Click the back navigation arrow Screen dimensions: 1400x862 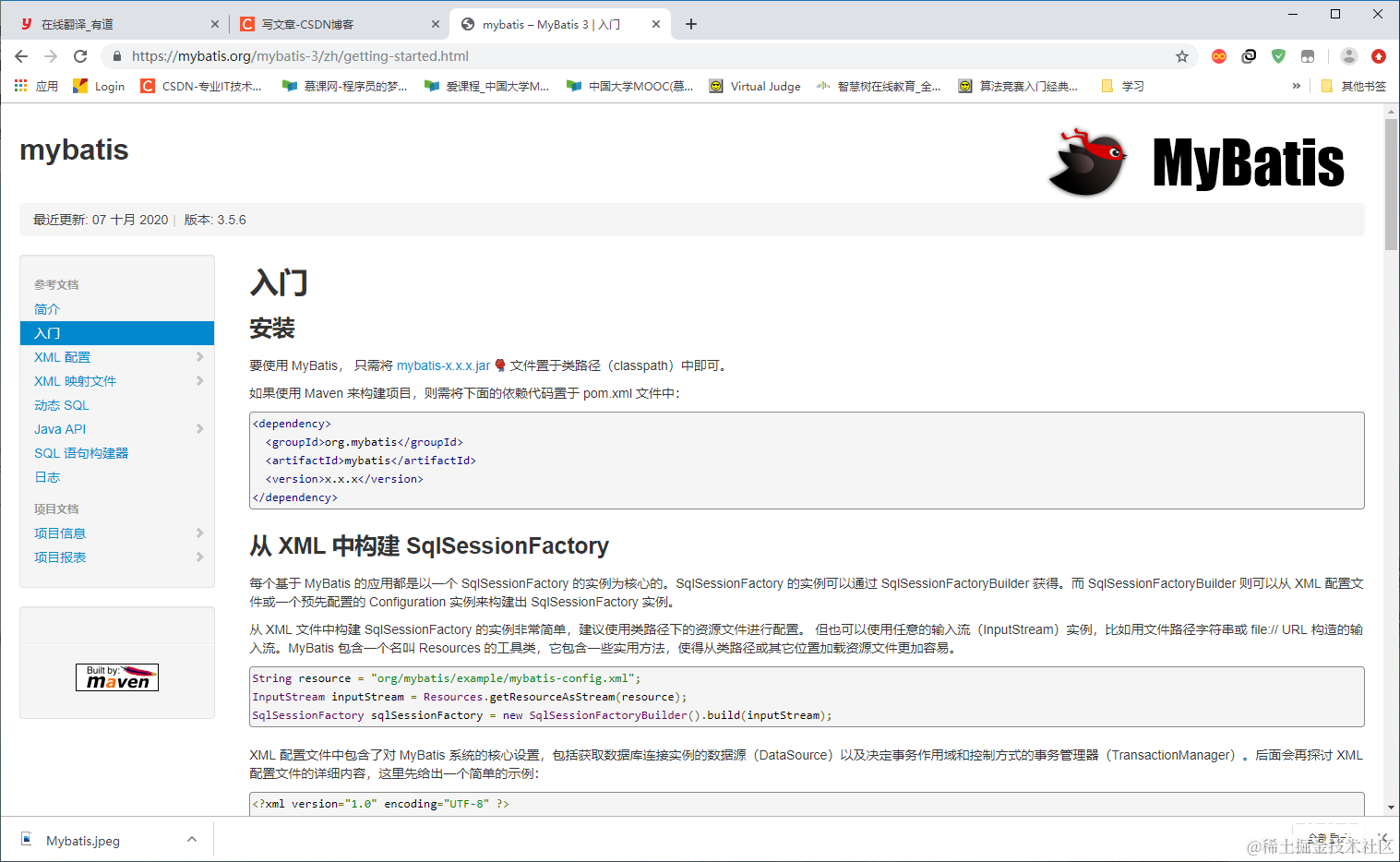21,56
